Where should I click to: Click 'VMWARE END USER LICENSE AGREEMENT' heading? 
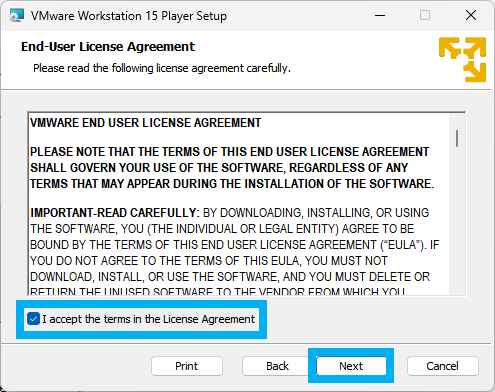click(x=146, y=123)
